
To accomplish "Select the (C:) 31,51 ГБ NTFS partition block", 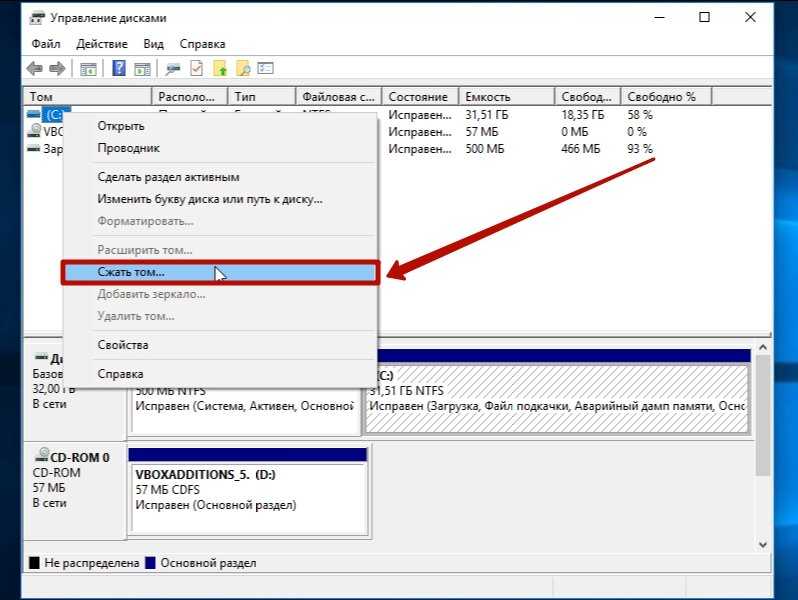I will click(x=557, y=399).
